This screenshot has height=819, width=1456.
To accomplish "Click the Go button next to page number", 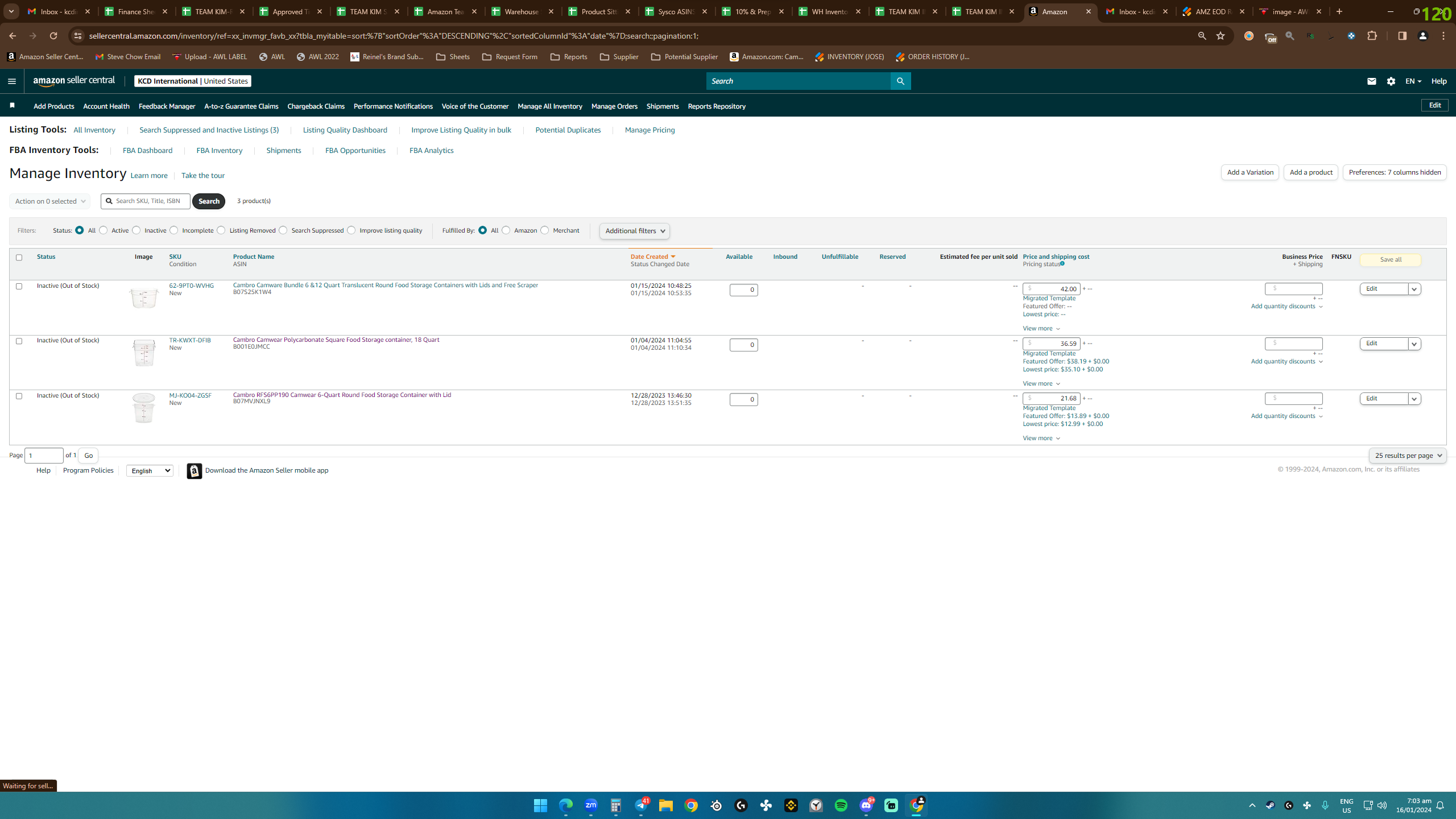I will tap(88, 456).
